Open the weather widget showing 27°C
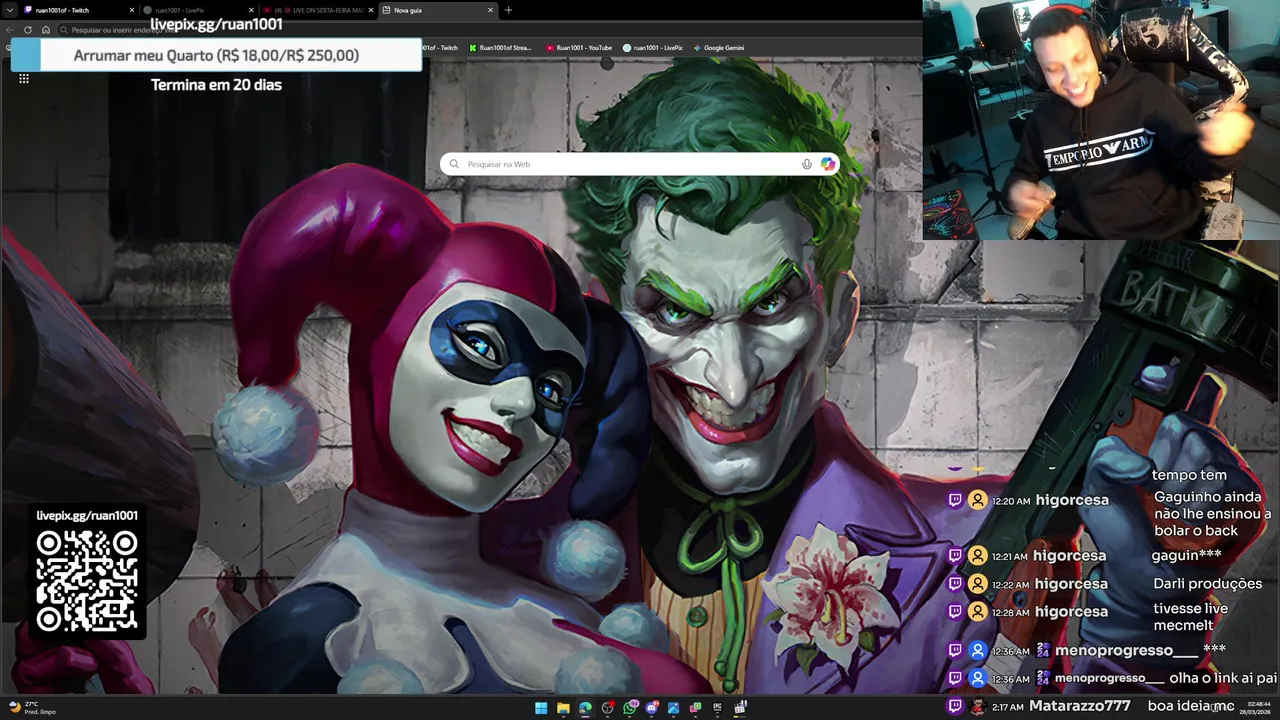 32,708
